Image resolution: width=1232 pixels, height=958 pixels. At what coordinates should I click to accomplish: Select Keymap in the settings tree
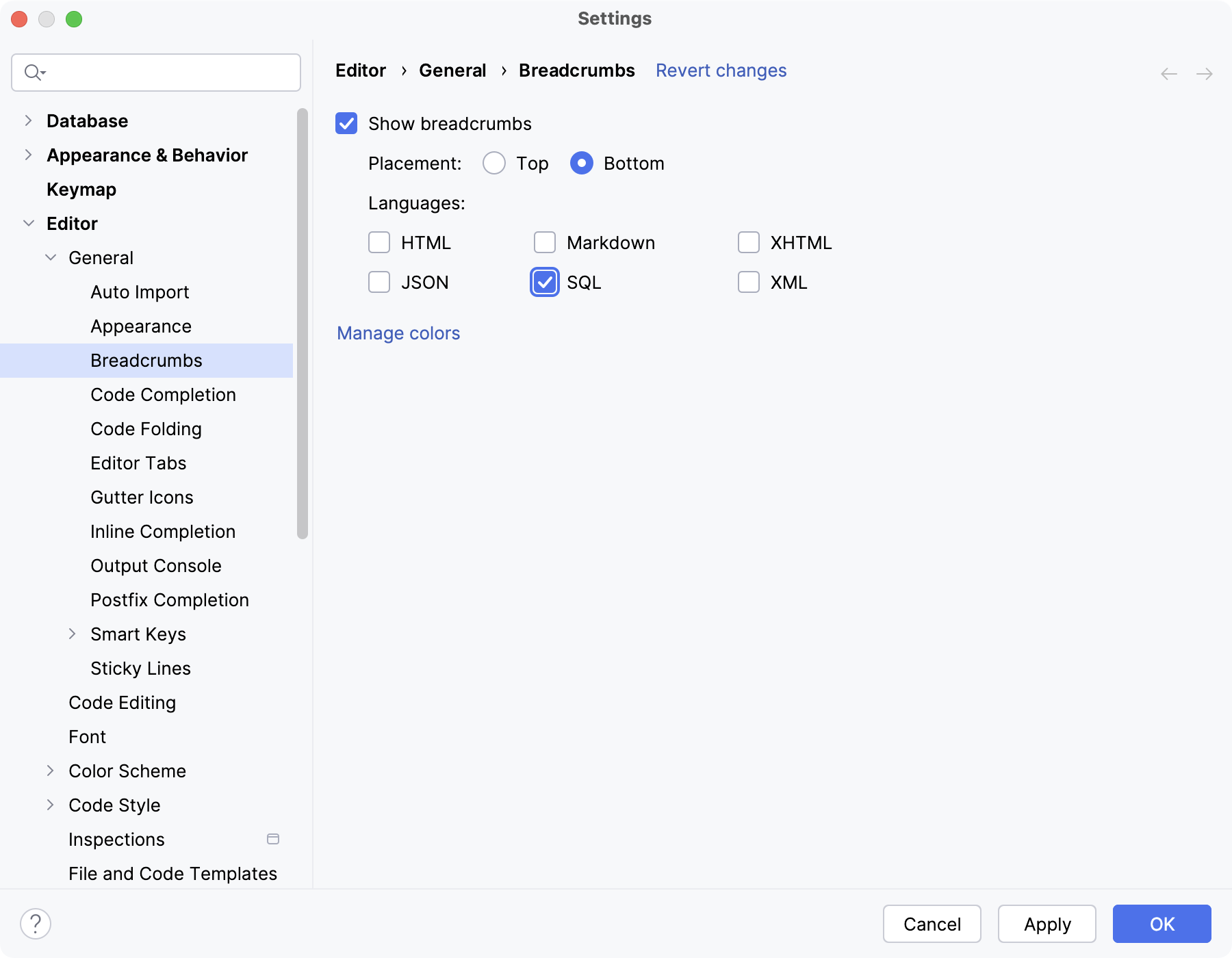pos(81,190)
